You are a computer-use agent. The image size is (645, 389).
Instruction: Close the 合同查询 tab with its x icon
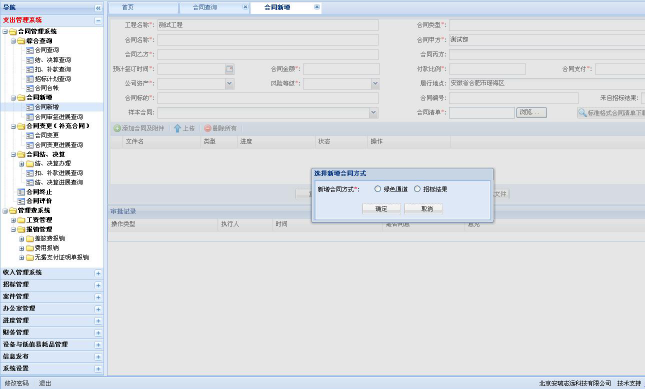245,7
